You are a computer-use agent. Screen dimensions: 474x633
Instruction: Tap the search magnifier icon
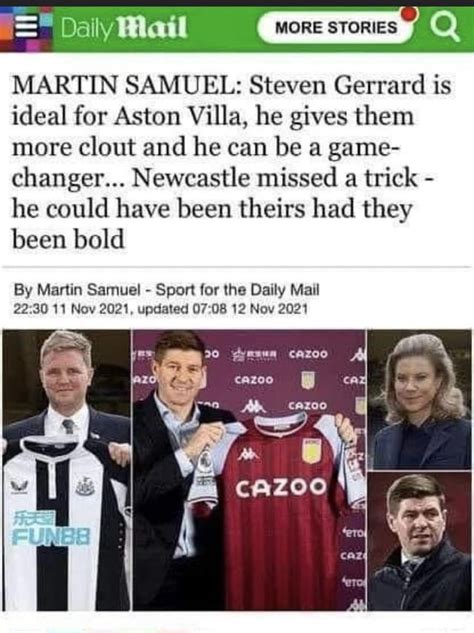[445, 28]
